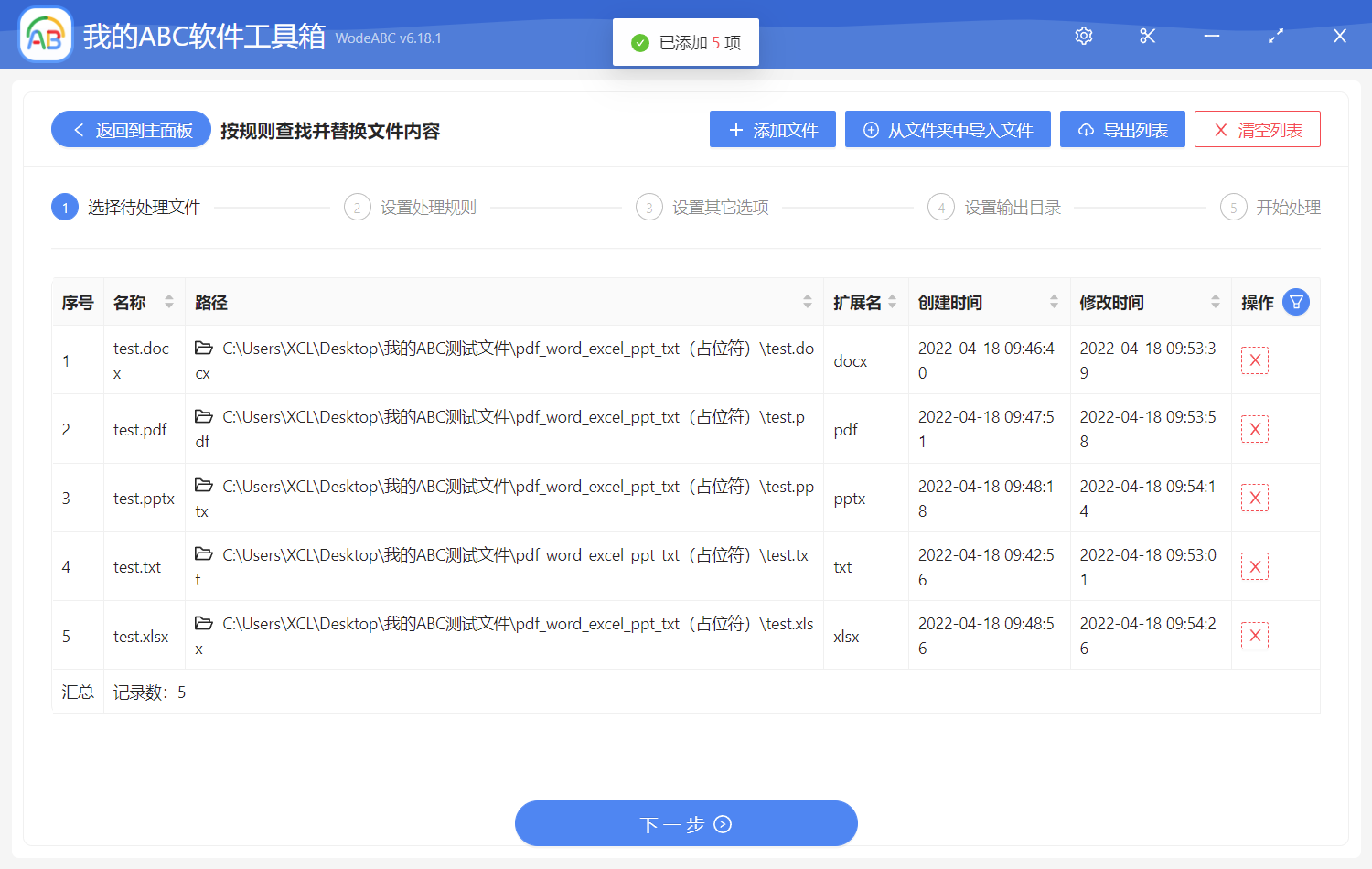Sort files by 修改时间
1372x869 pixels.
(x=1215, y=301)
